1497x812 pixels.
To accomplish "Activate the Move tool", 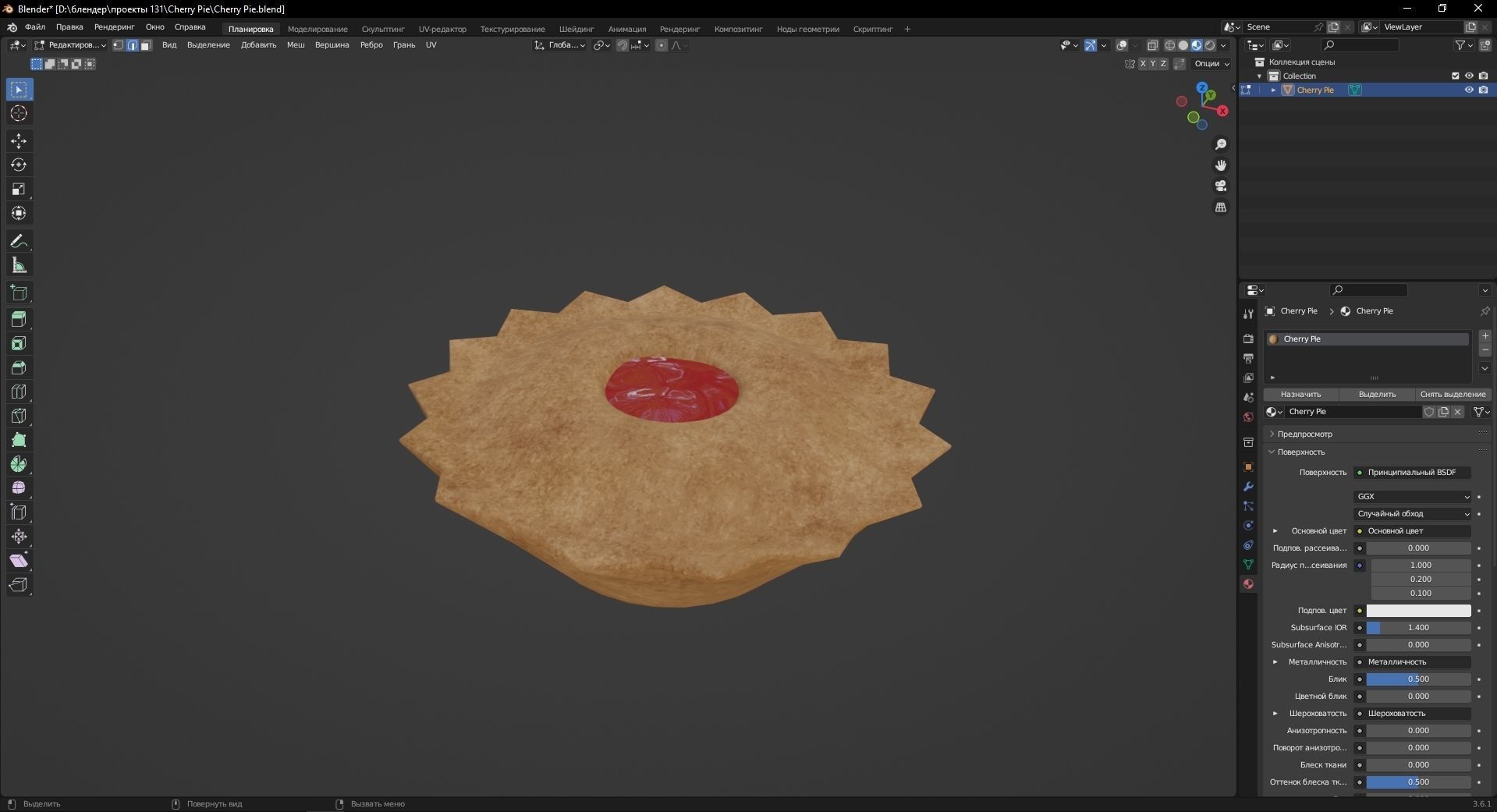I will 19,141.
